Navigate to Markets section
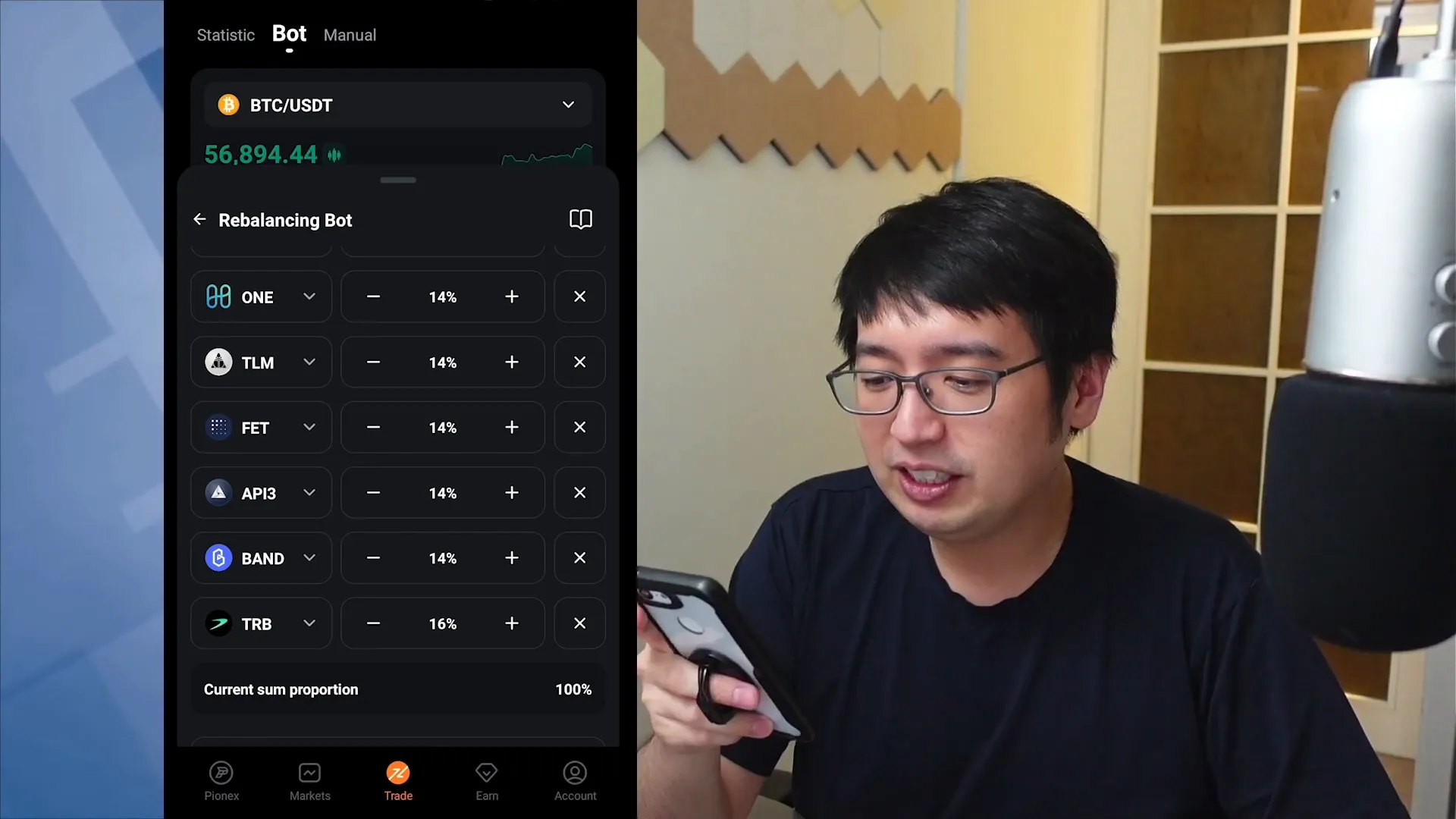Image resolution: width=1456 pixels, height=819 pixels. point(310,781)
